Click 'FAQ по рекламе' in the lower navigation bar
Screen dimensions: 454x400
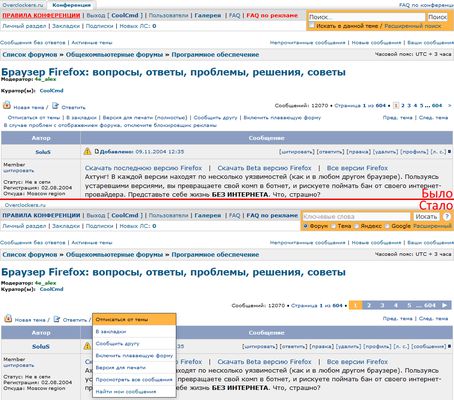pyautogui.click(x=272, y=215)
